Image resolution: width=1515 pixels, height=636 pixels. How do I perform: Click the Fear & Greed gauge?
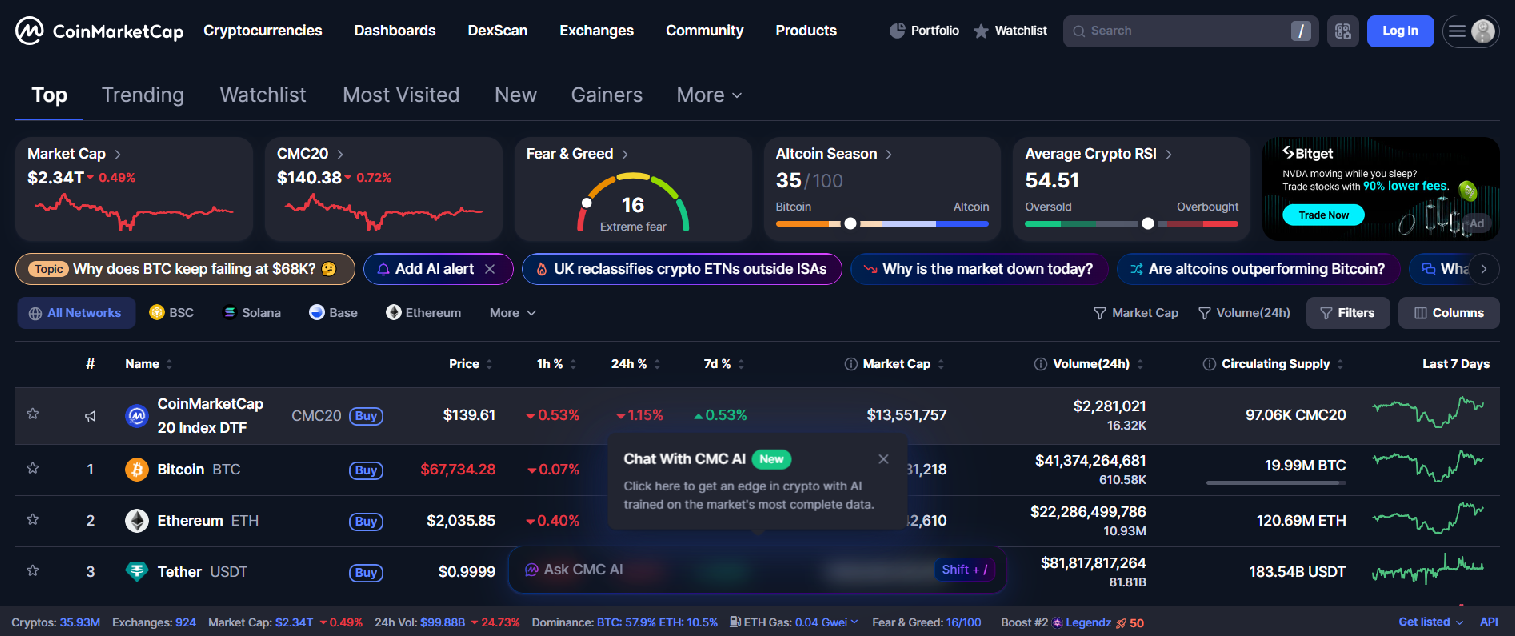[633, 203]
